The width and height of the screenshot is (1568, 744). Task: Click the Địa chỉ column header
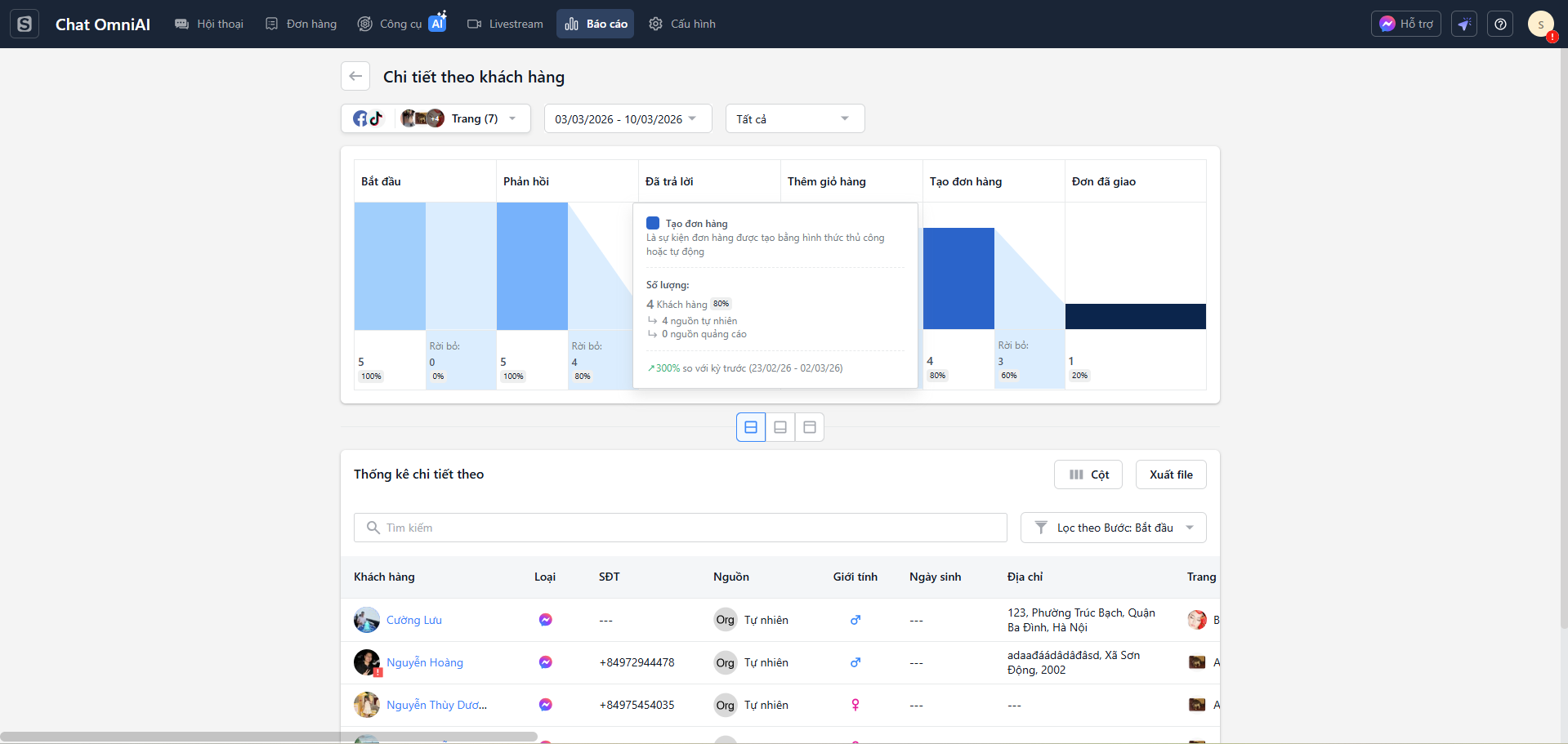[x=1025, y=577]
